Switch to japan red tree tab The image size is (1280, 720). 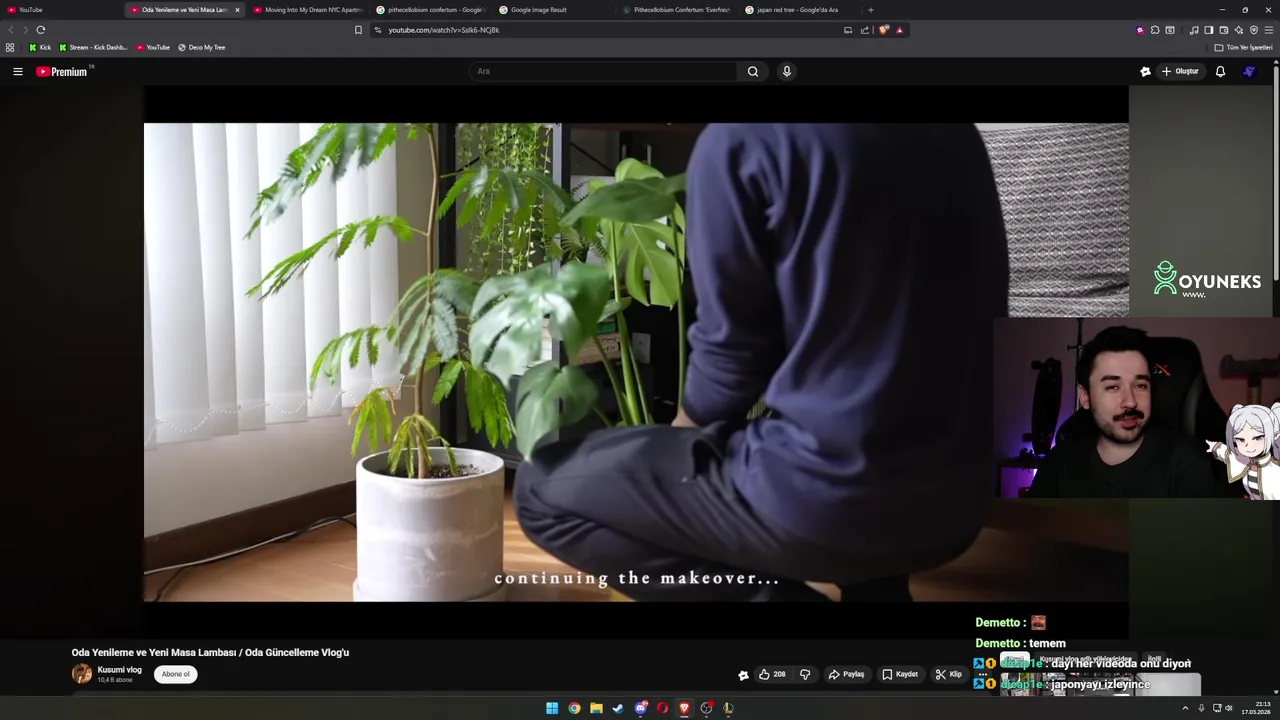800,10
